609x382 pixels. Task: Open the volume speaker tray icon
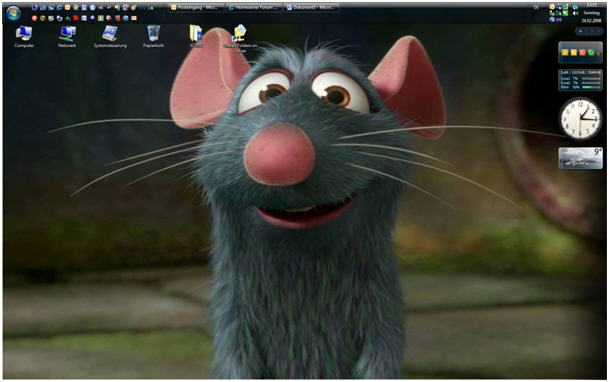[575, 13]
